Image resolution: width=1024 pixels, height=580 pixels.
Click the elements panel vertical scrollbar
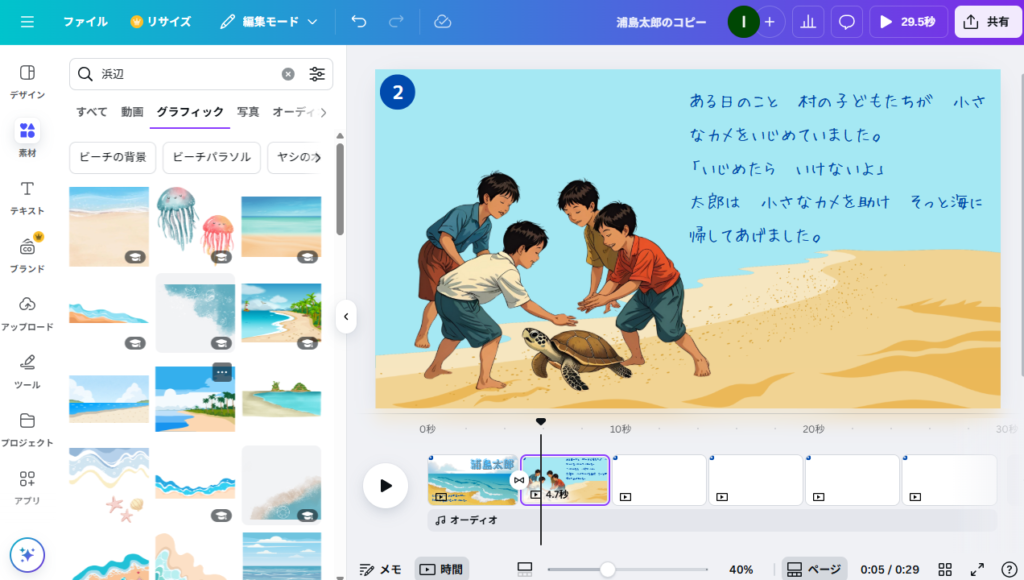pyautogui.click(x=340, y=189)
